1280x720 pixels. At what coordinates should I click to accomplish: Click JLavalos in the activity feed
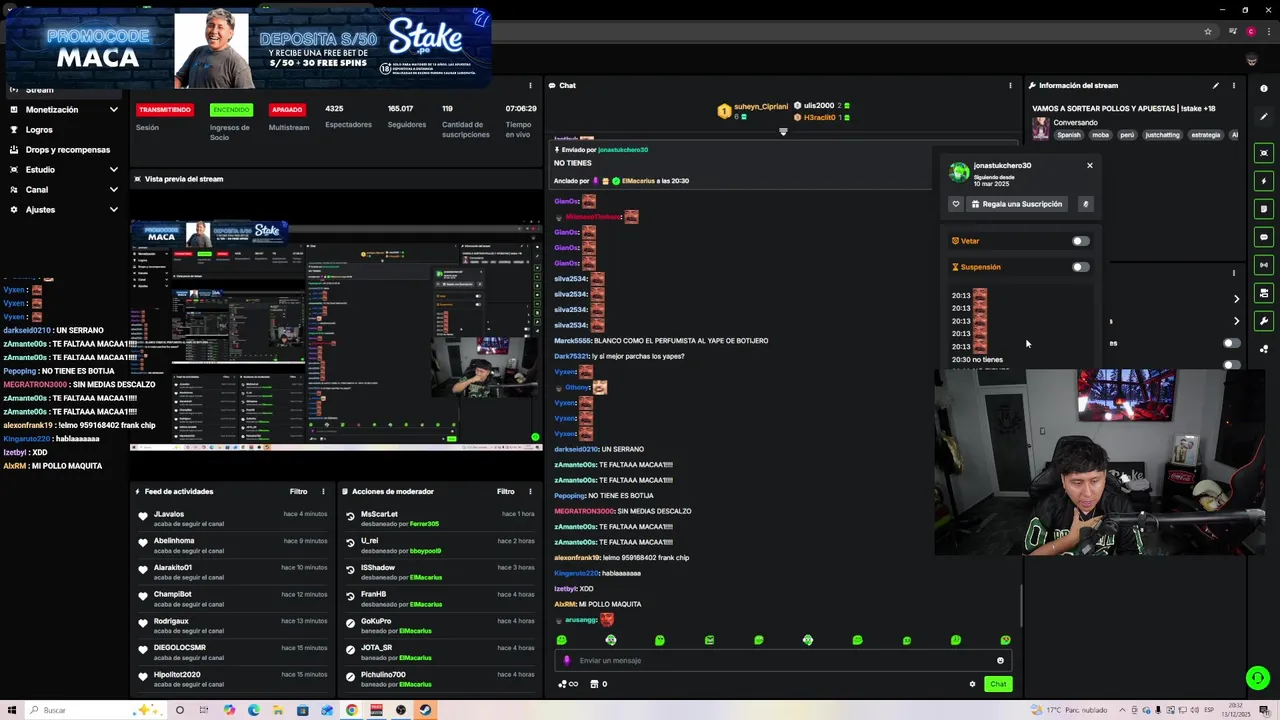pyautogui.click(x=169, y=514)
